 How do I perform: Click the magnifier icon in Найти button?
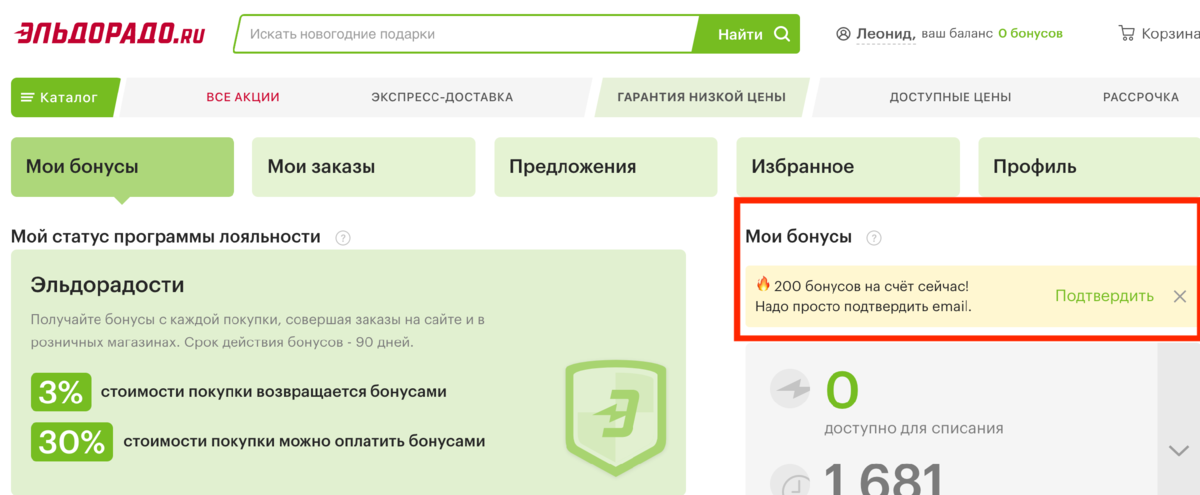[782, 34]
